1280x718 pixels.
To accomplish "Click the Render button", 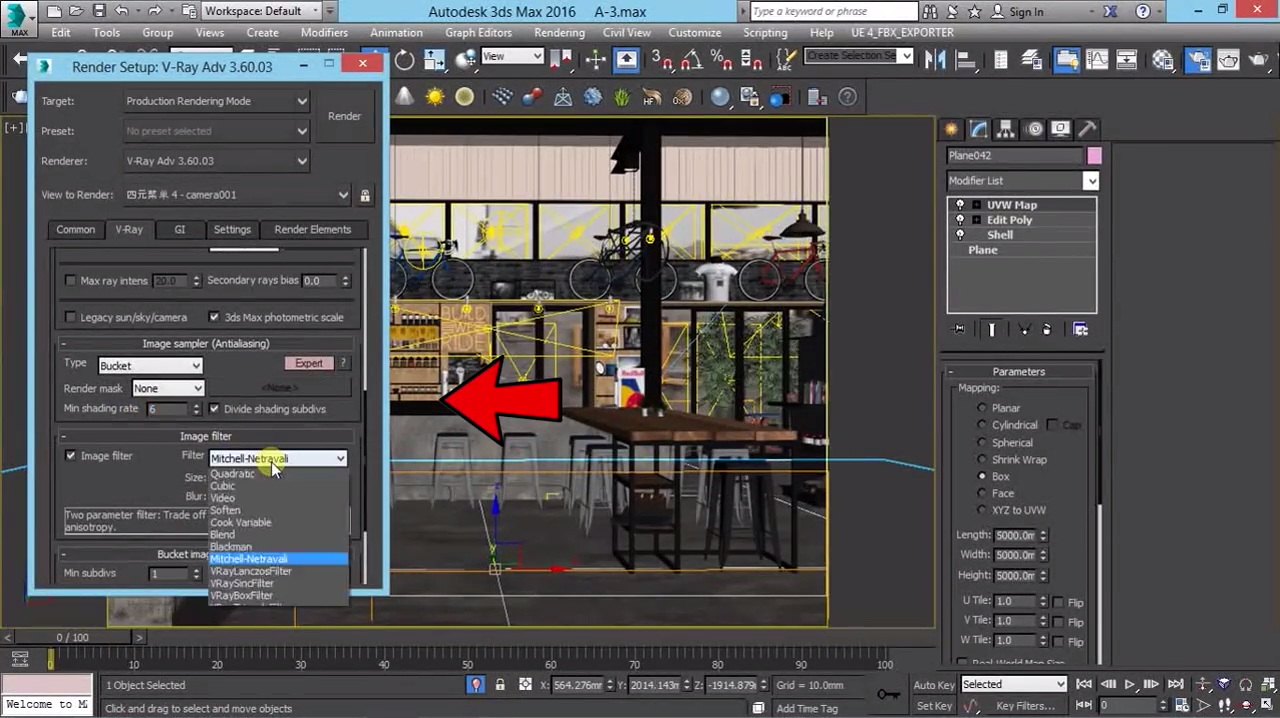I will [344, 116].
